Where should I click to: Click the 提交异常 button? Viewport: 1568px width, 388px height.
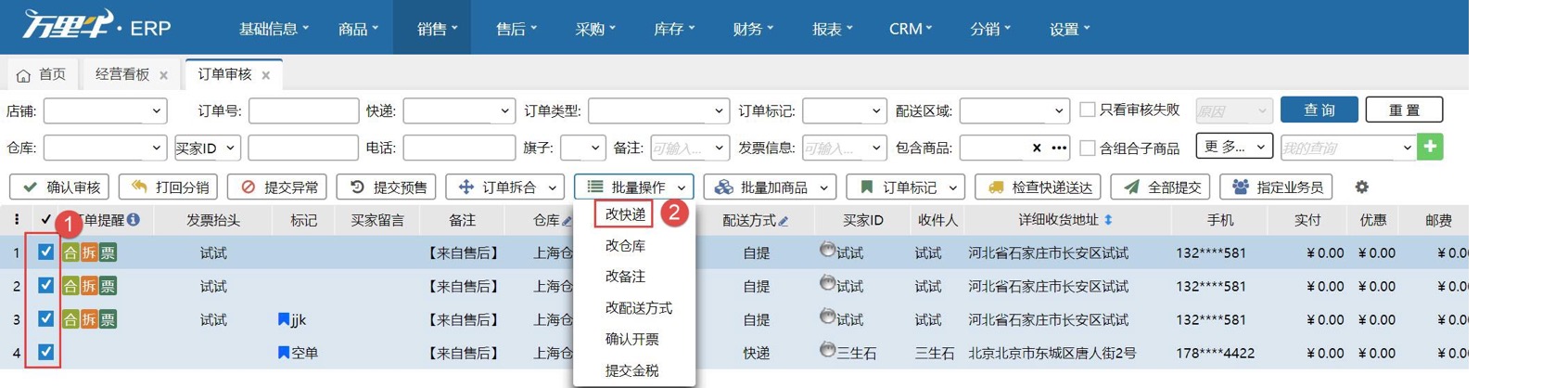277,187
